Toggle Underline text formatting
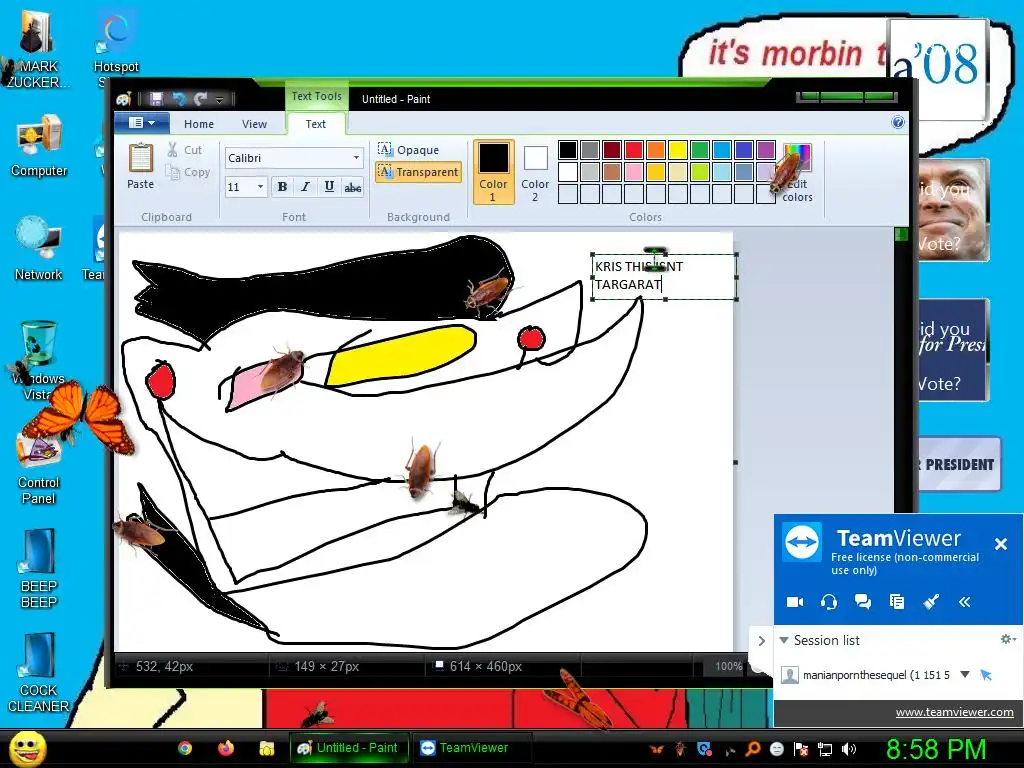The height and width of the screenshot is (768, 1024). [x=329, y=187]
